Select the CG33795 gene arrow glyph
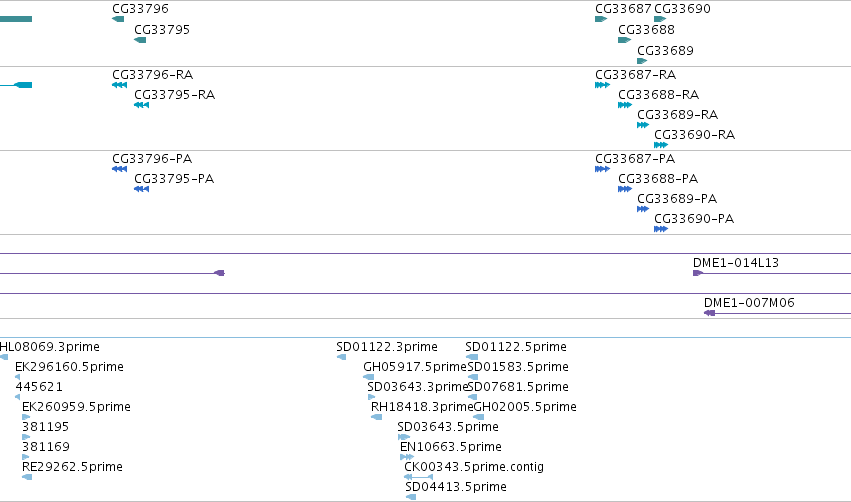 coord(140,40)
